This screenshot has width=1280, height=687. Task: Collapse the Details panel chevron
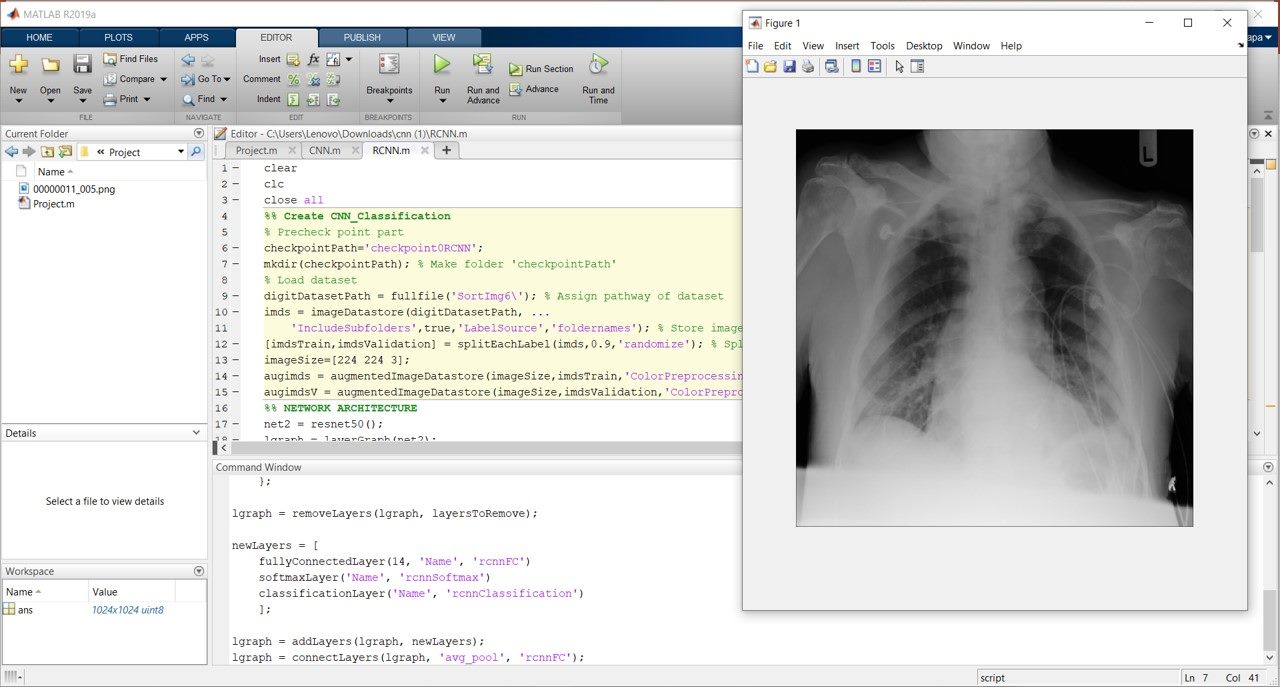coord(196,433)
